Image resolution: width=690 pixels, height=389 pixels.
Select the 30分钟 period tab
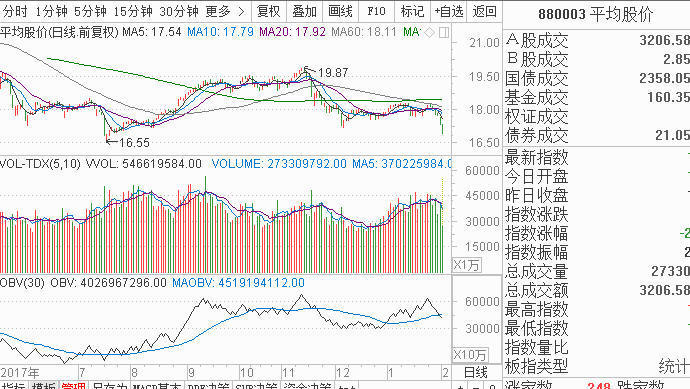(x=179, y=11)
